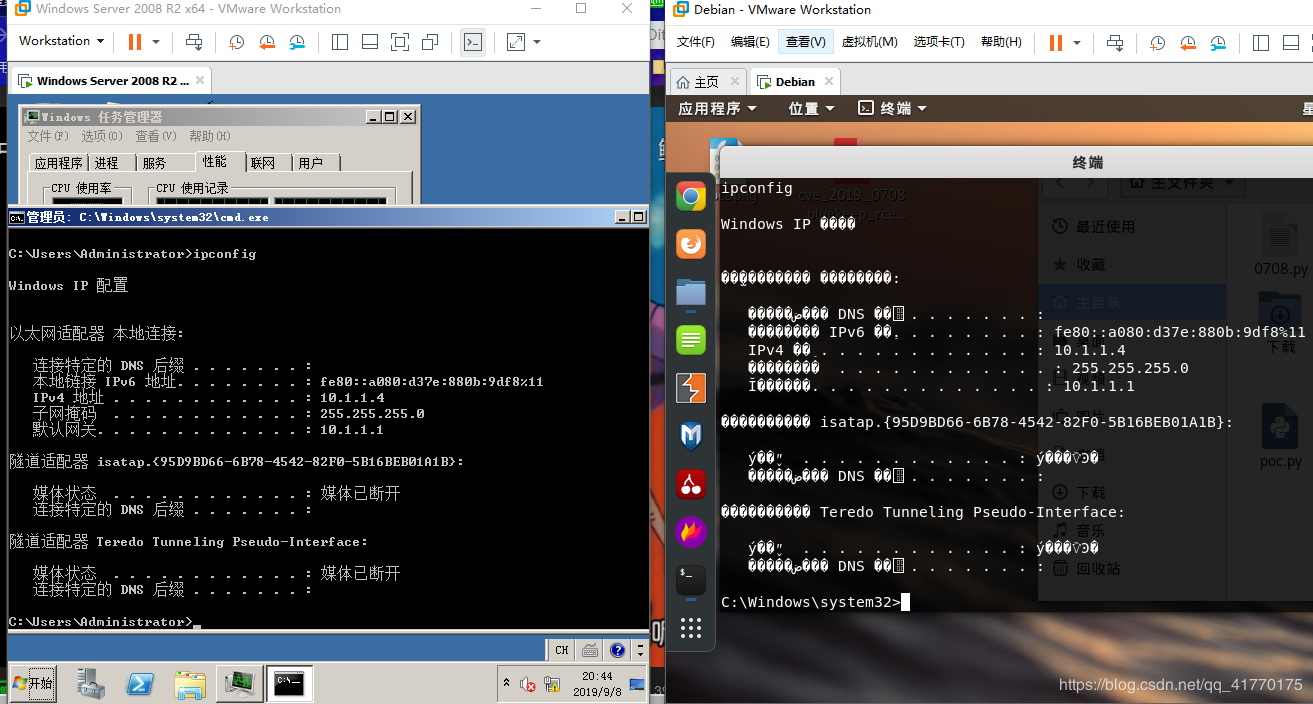
Task: Open Files manager from Debian dock
Action: [x=691, y=292]
